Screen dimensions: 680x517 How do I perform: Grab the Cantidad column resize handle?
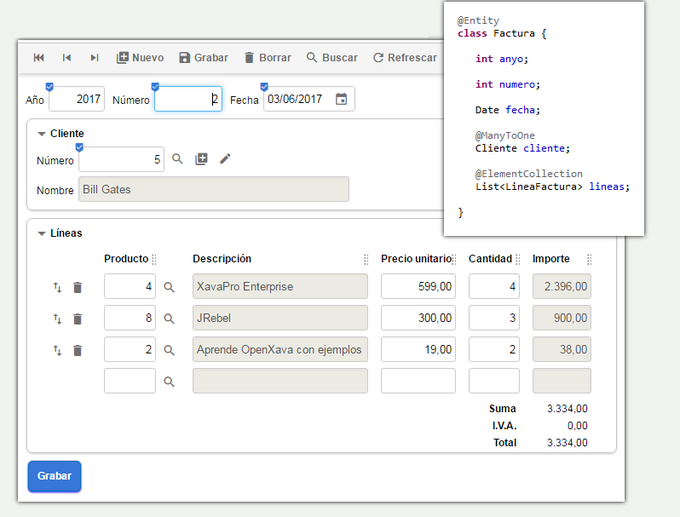pyautogui.click(x=518, y=259)
